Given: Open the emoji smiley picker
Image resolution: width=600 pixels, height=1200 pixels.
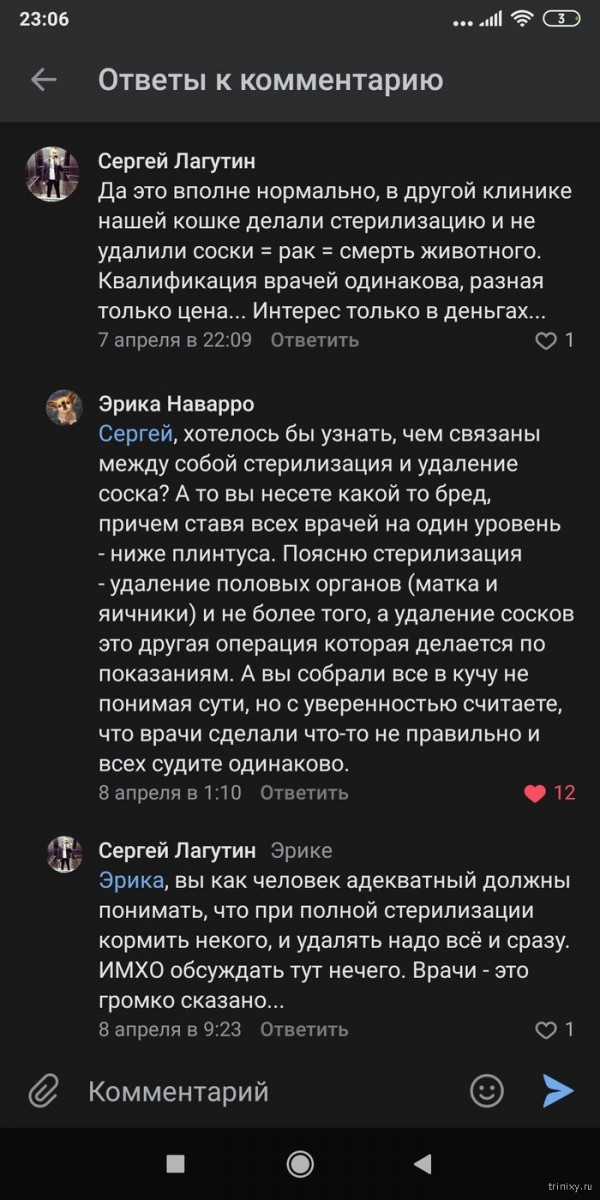Looking at the screenshot, I should (x=487, y=1090).
